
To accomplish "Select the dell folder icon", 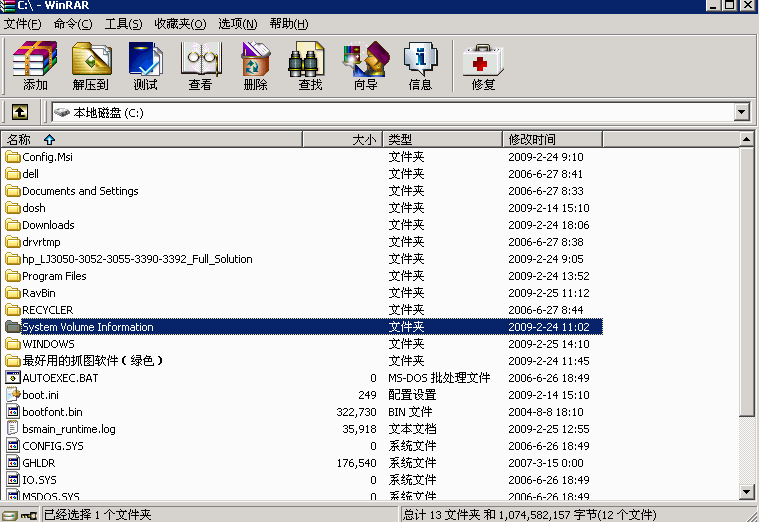I will [x=13, y=174].
